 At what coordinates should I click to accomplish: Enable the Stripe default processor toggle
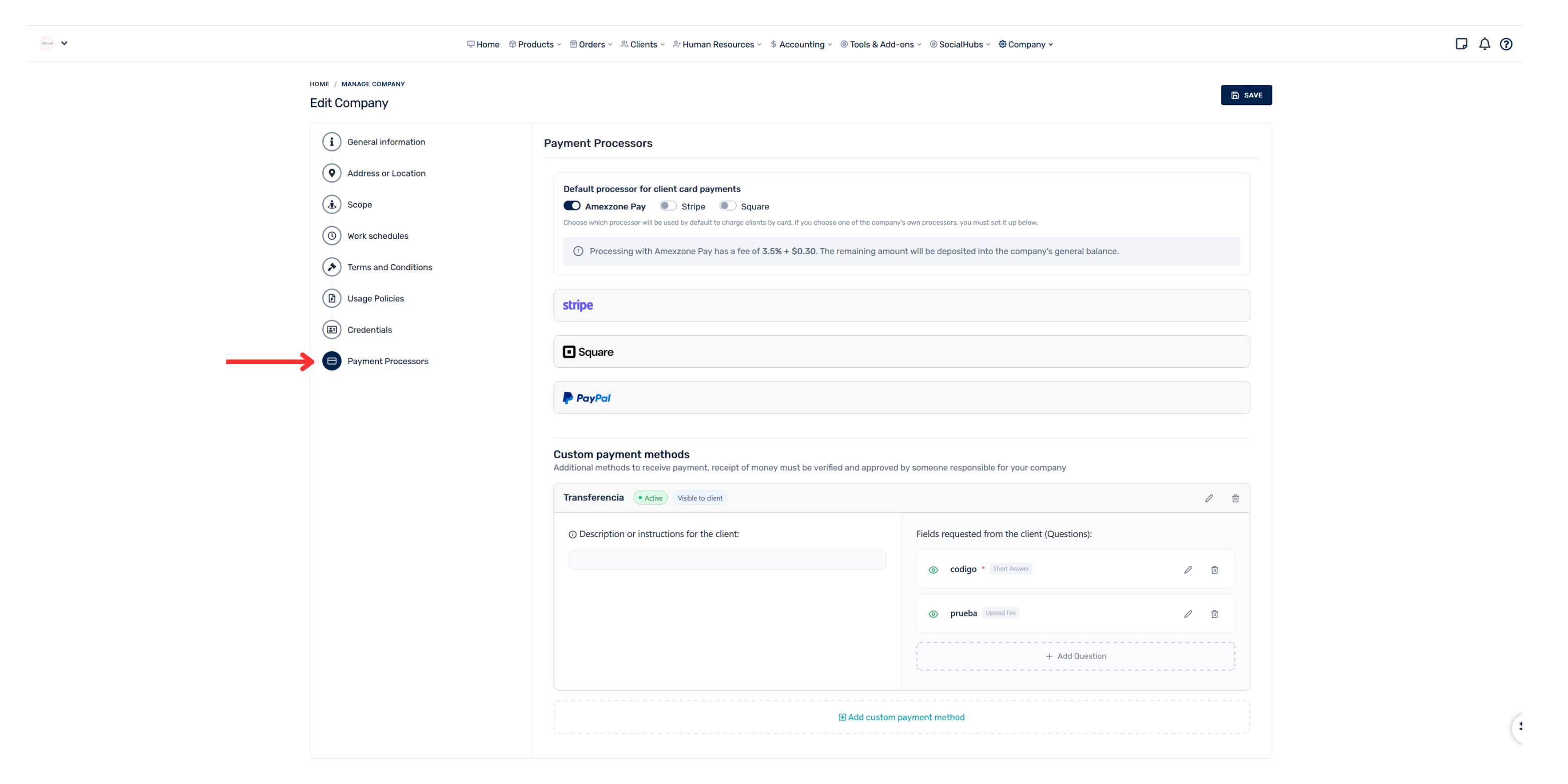(x=668, y=206)
